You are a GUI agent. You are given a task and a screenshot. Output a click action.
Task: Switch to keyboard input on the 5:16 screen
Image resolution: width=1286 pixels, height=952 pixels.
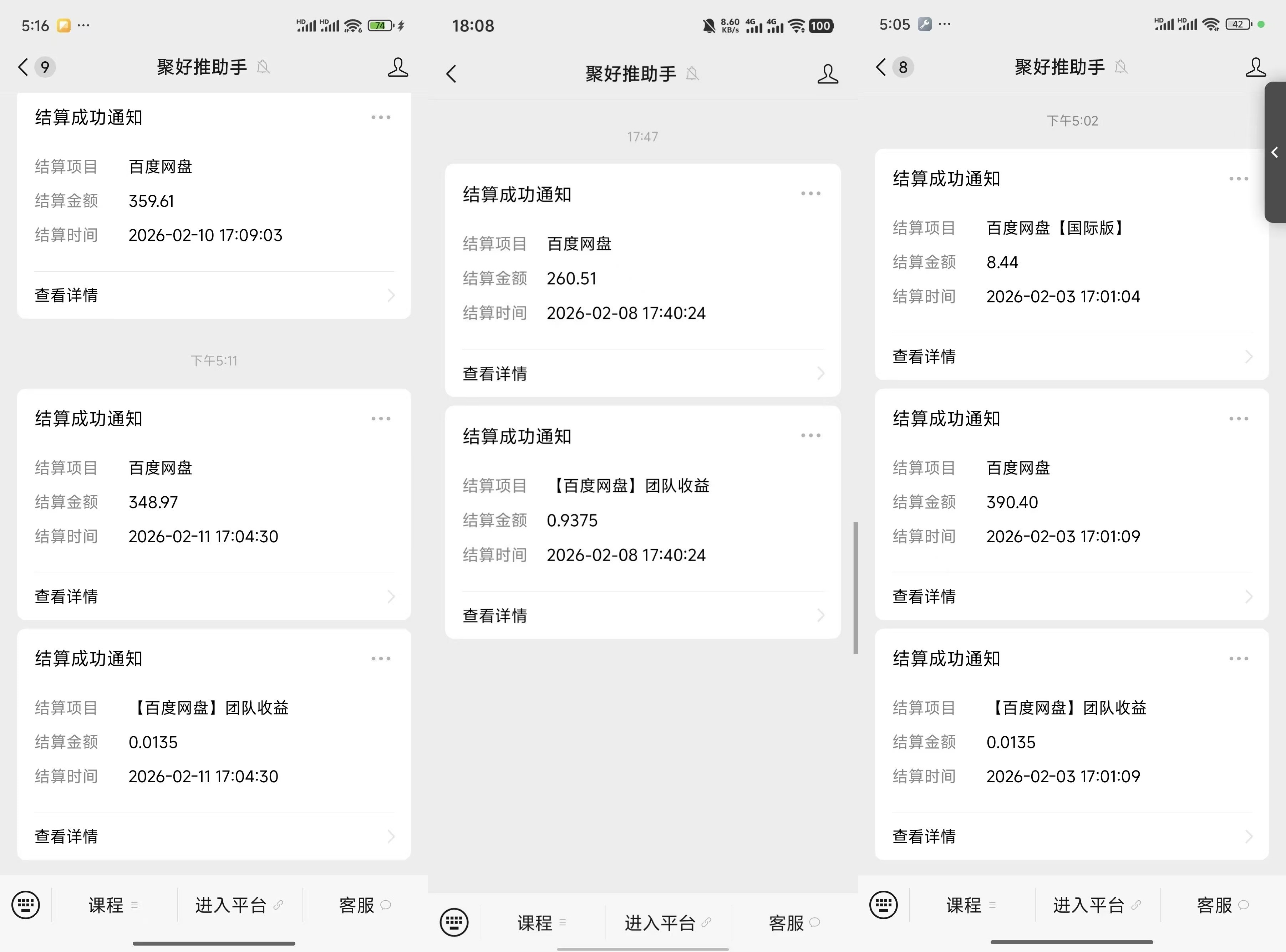26,905
